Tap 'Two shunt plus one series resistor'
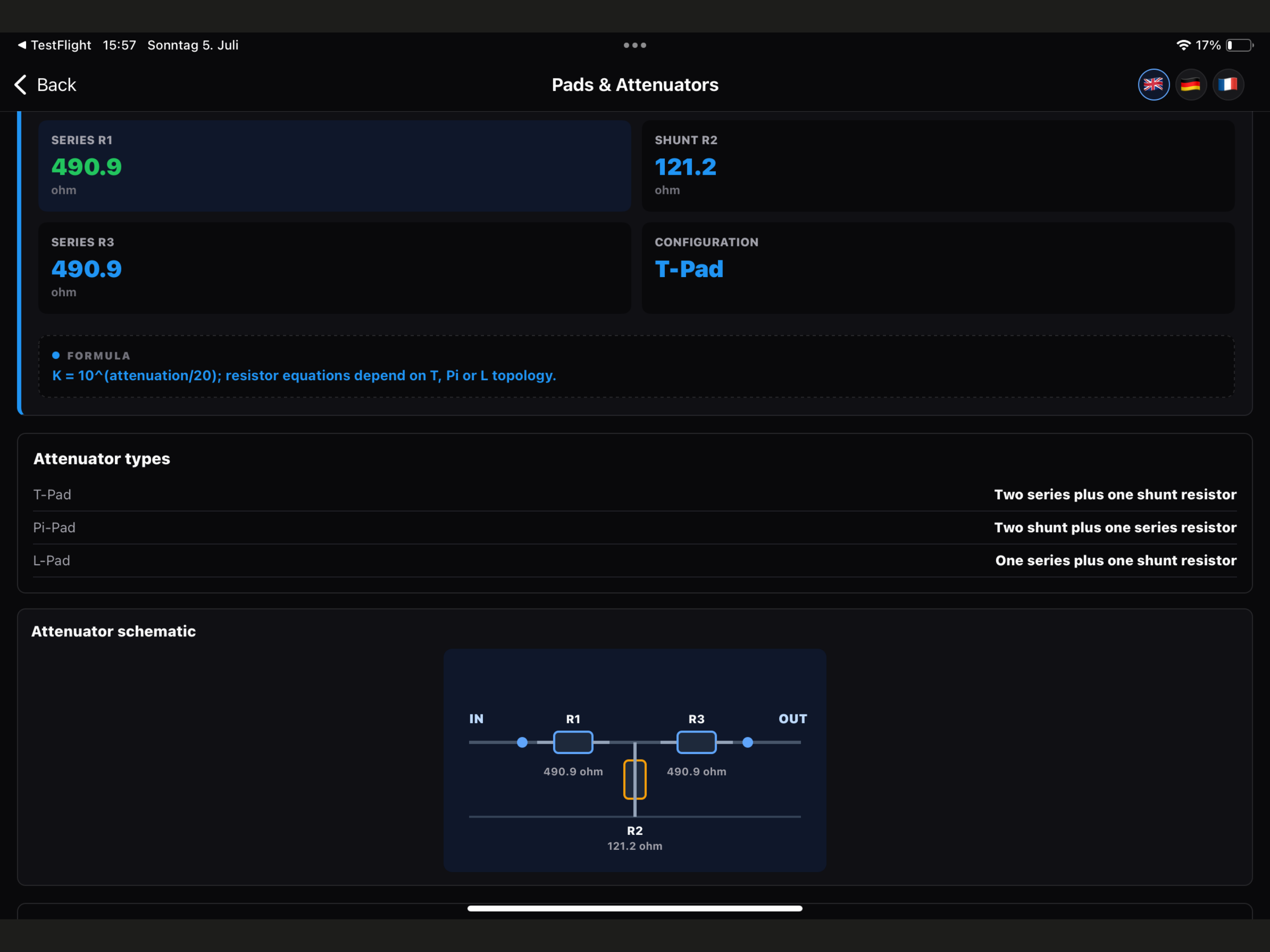This screenshot has height=952, width=1270. (x=1115, y=527)
